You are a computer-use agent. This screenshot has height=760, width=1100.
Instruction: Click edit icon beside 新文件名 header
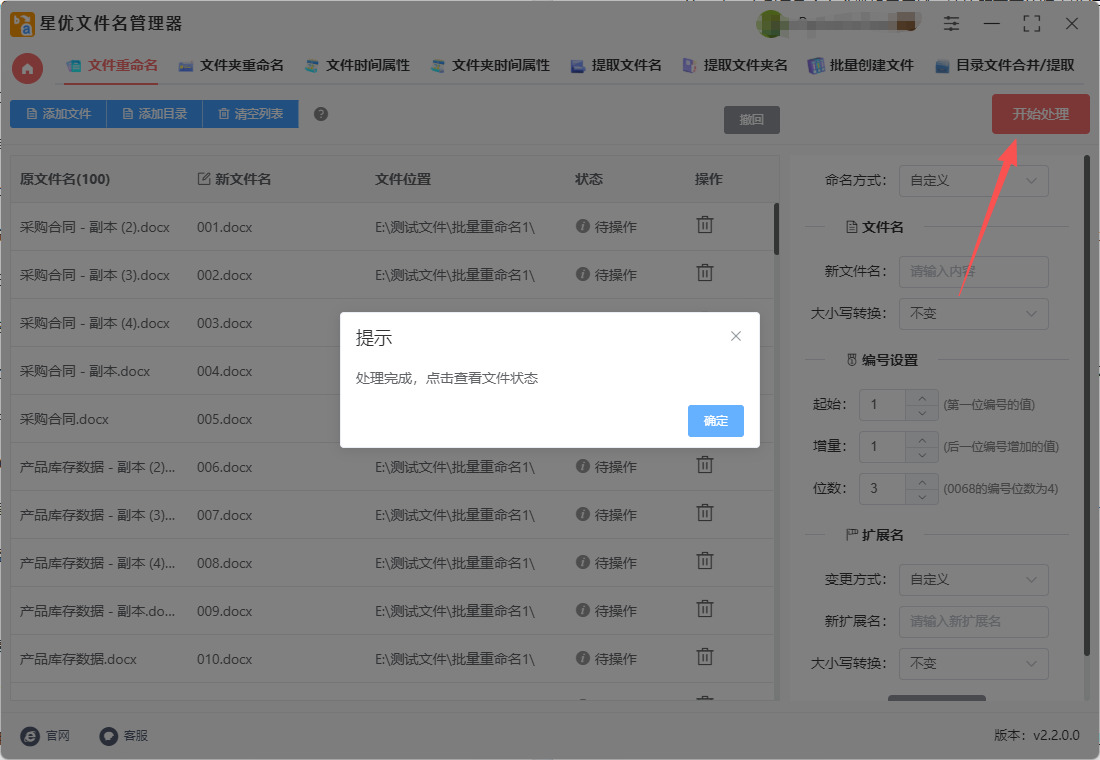[204, 179]
